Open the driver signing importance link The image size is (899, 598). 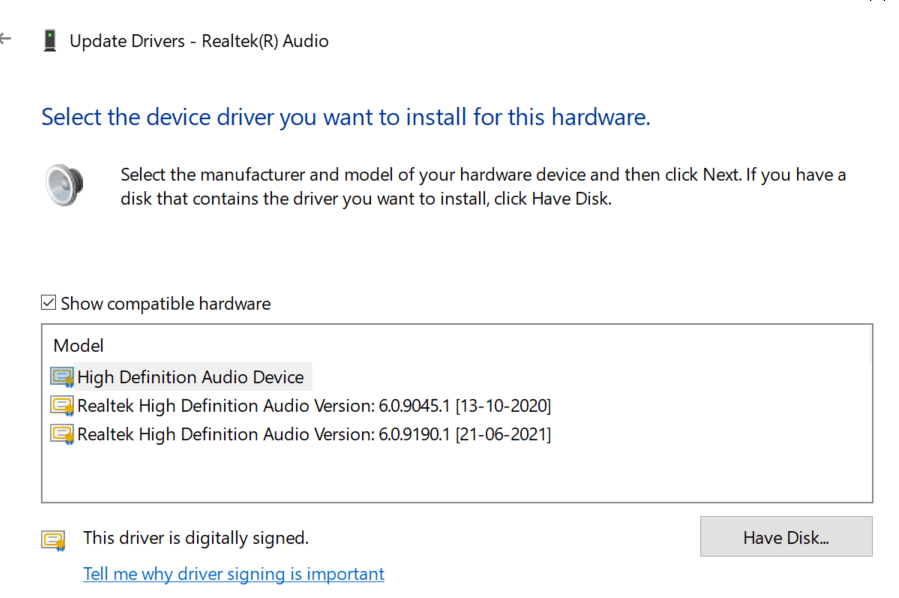(x=233, y=574)
